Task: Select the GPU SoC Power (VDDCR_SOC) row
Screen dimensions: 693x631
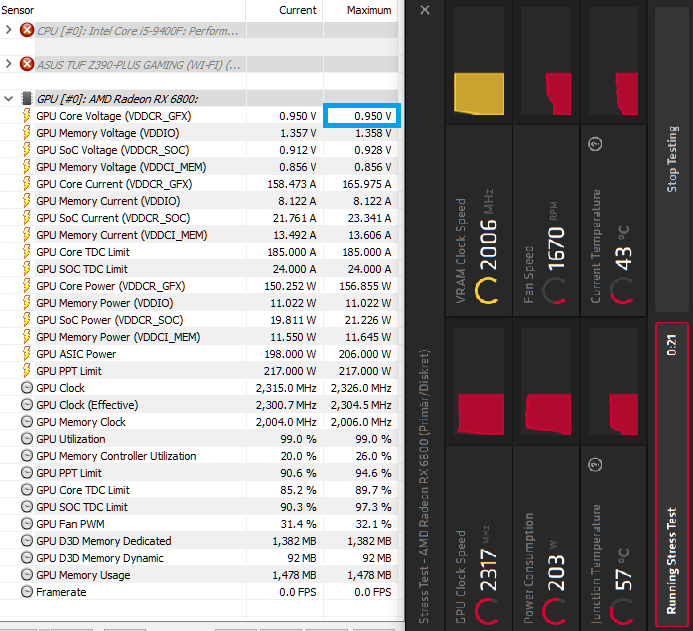Action: [x=199, y=320]
